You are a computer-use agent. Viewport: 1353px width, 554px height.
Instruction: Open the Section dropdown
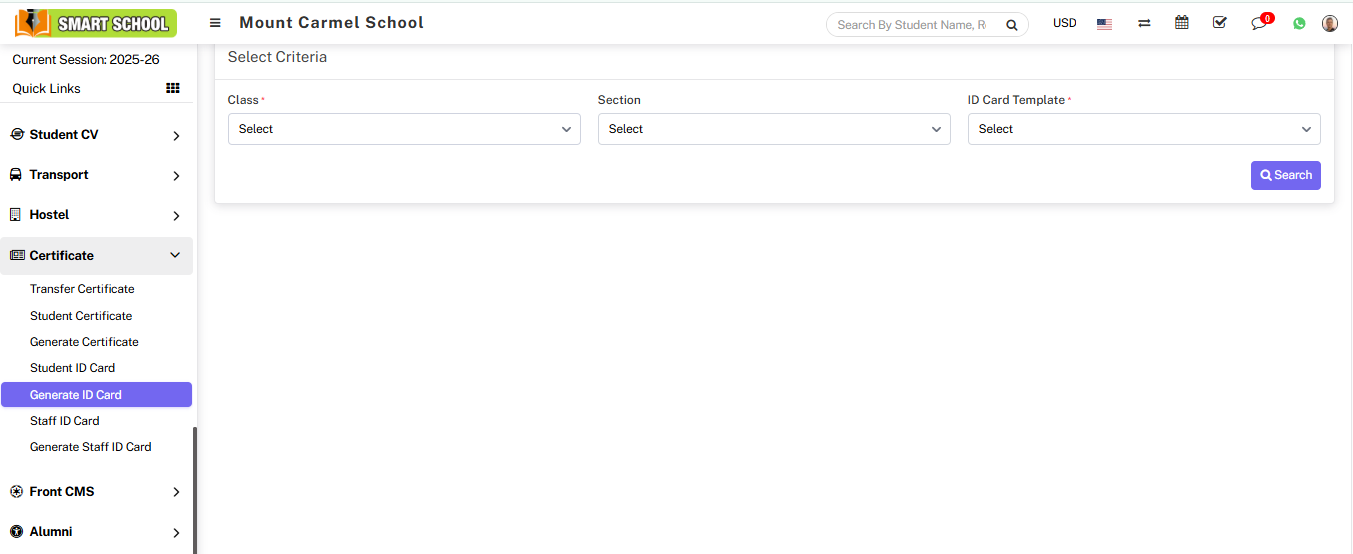coord(774,129)
